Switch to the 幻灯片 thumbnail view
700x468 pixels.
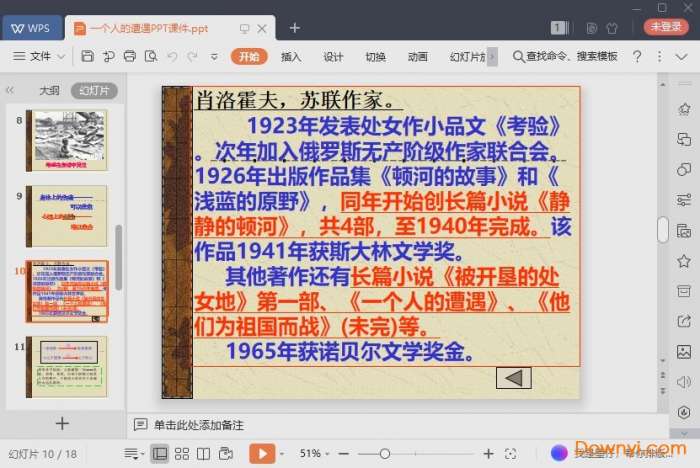pos(94,91)
